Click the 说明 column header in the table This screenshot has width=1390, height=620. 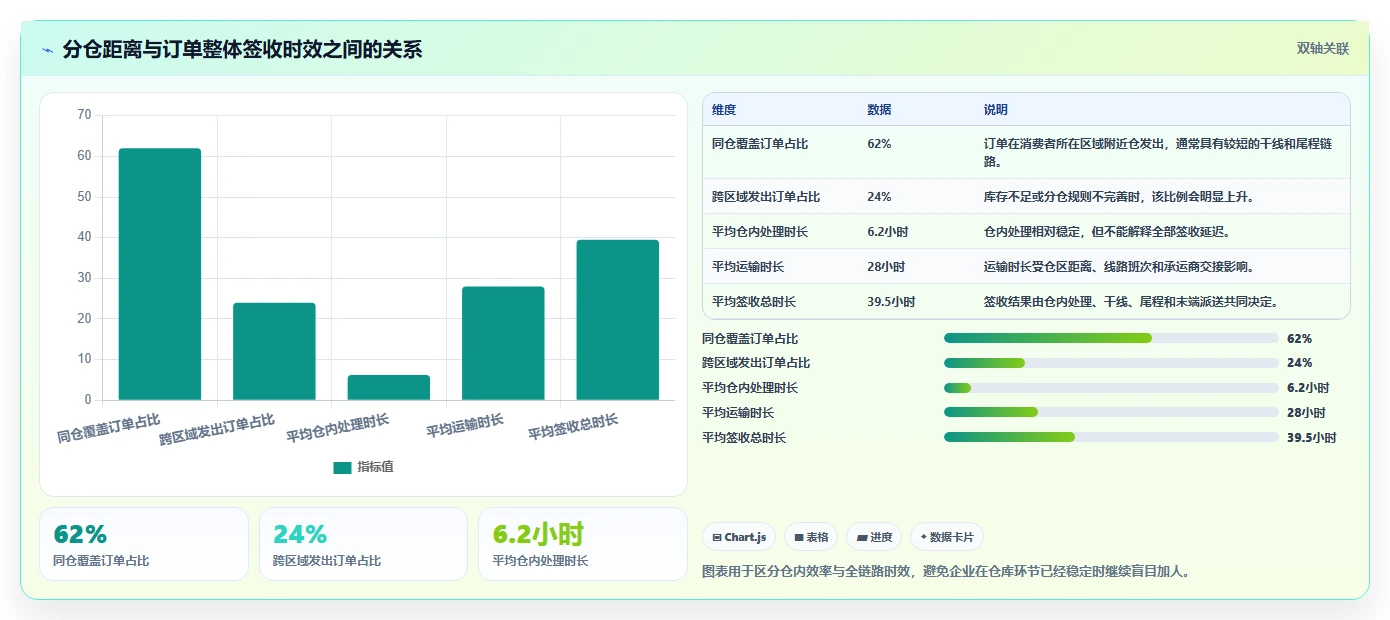coord(996,110)
